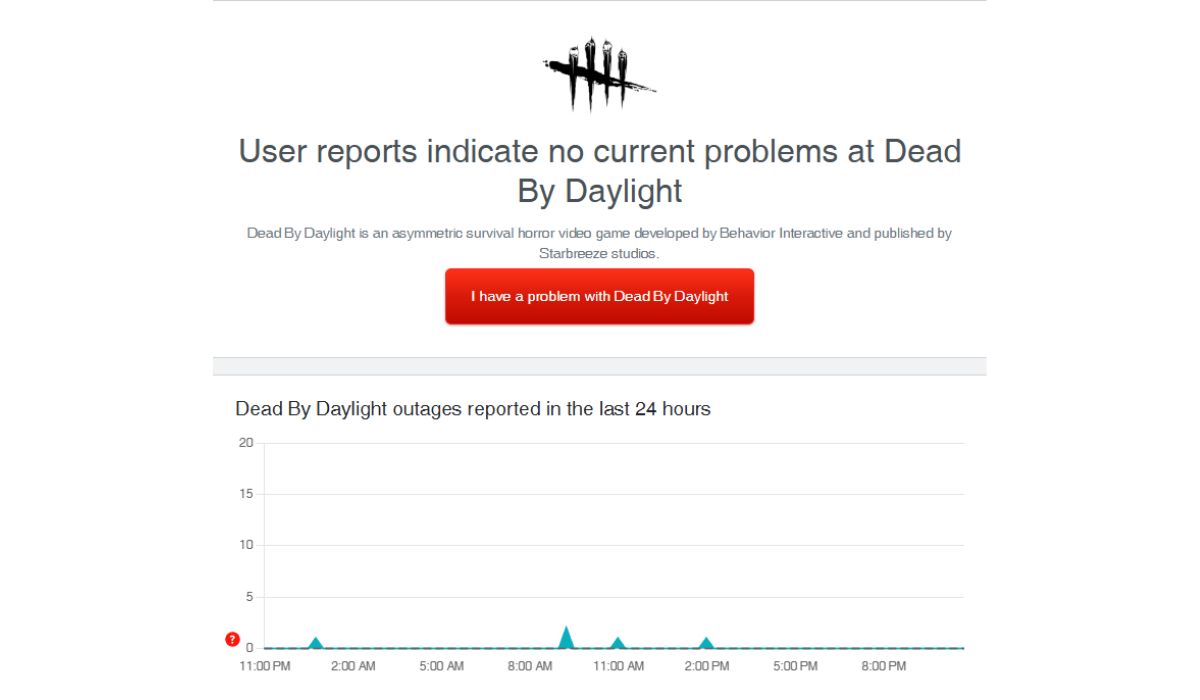
Task: Click the 8:00 AM time axis label
Action: [x=530, y=666]
